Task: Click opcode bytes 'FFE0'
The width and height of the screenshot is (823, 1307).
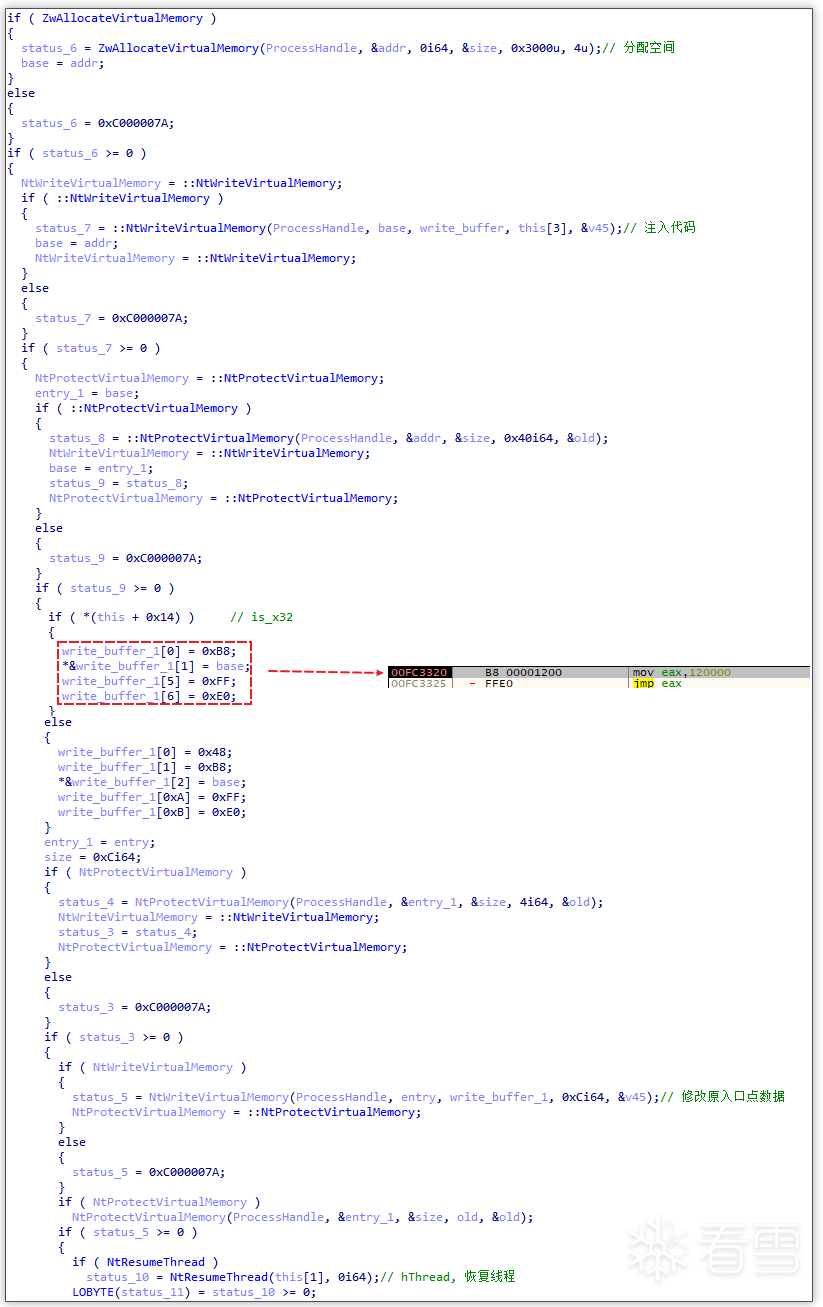Action: [x=499, y=684]
